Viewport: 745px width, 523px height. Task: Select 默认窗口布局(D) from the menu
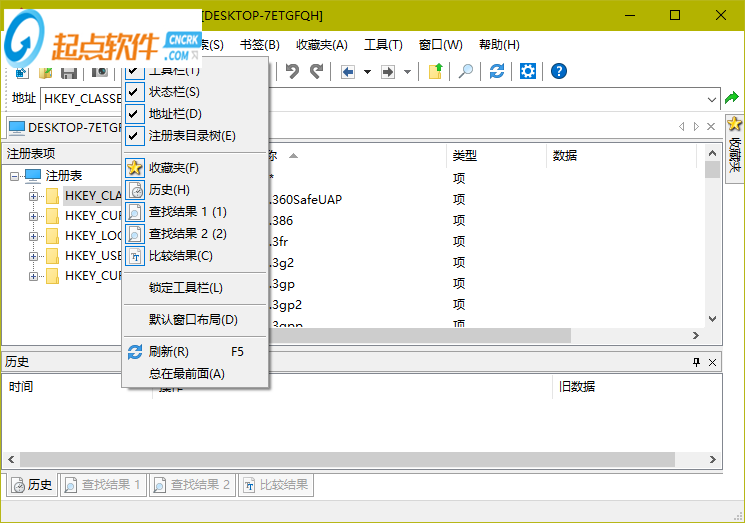pos(193,320)
